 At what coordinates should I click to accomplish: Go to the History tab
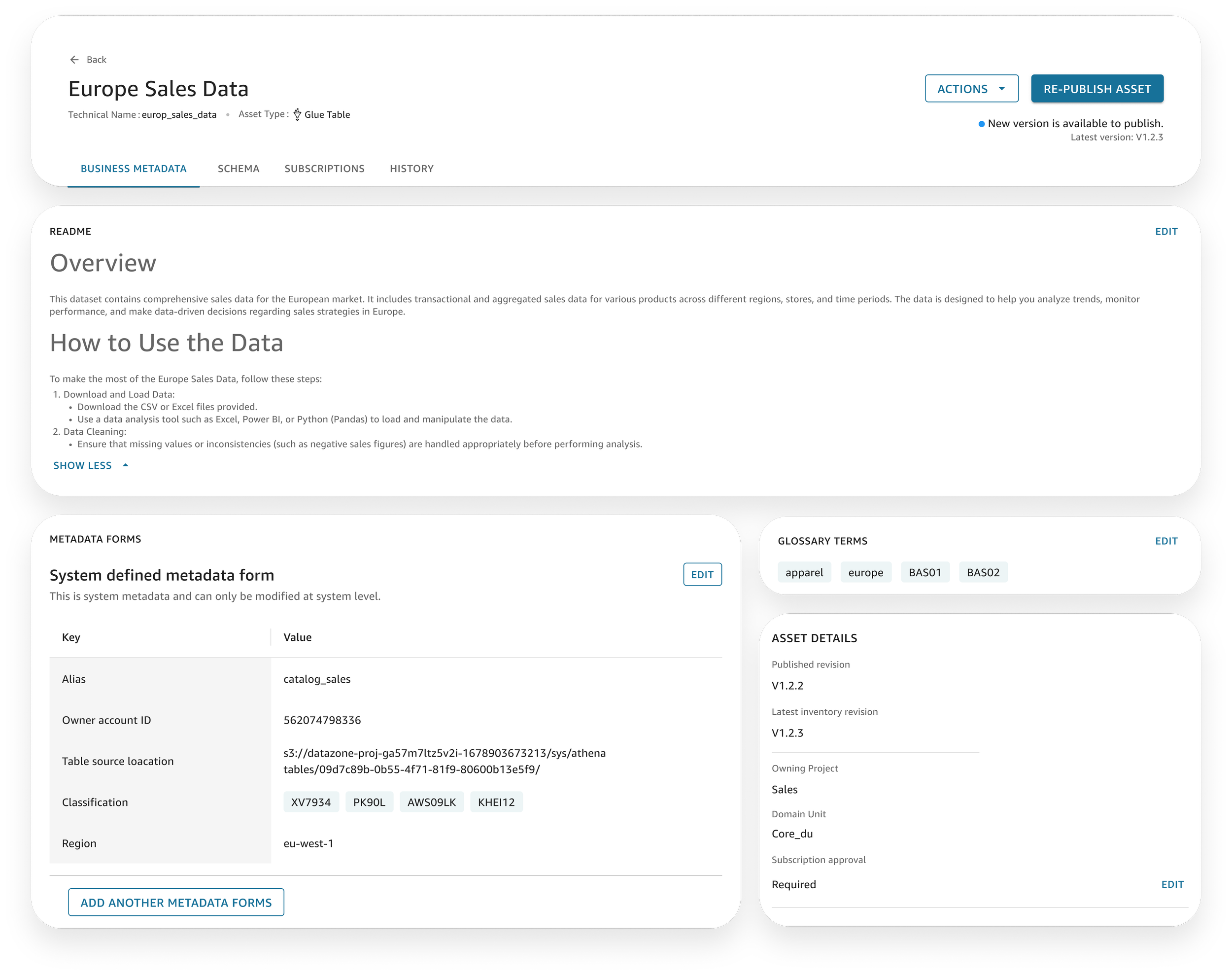tap(411, 169)
